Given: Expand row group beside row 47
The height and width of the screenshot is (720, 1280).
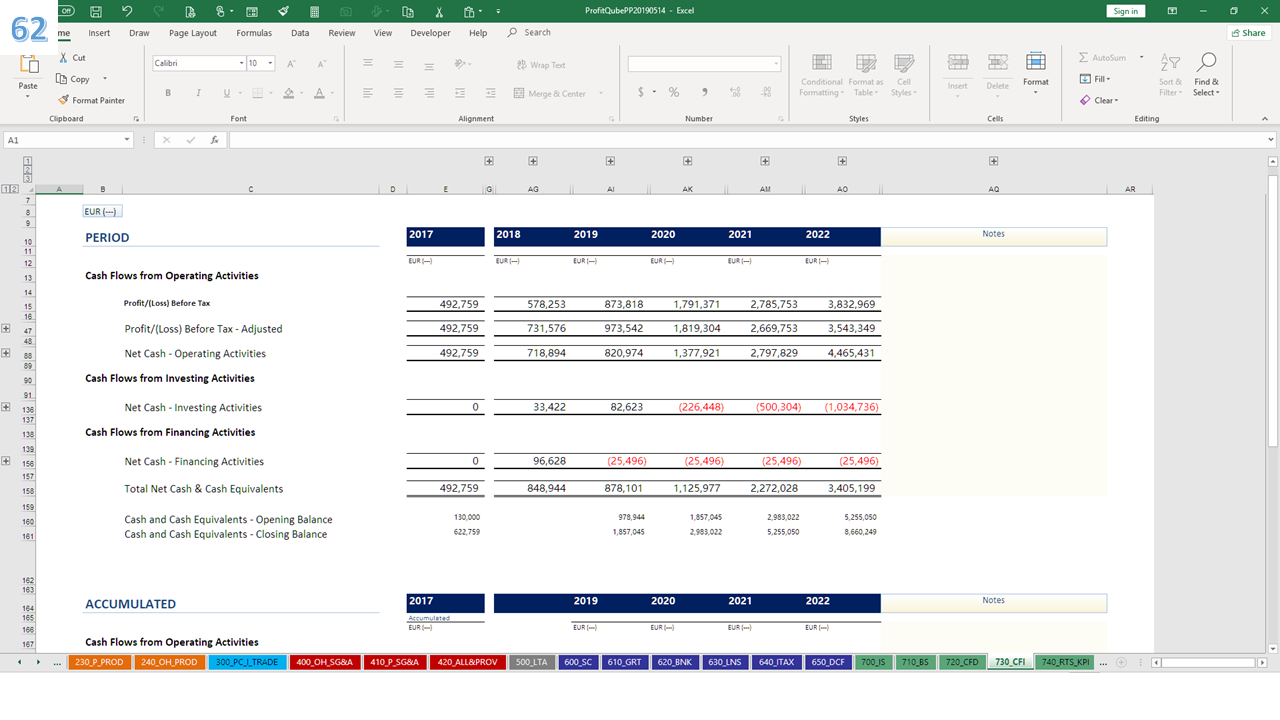Looking at the screenshot, I should [x=6, y=328].
